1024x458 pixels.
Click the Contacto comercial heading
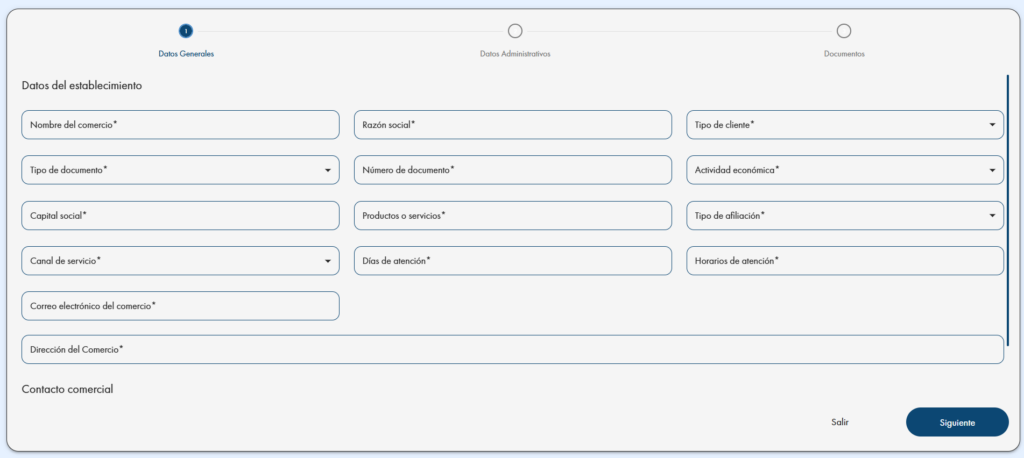[x=67, y=389]
